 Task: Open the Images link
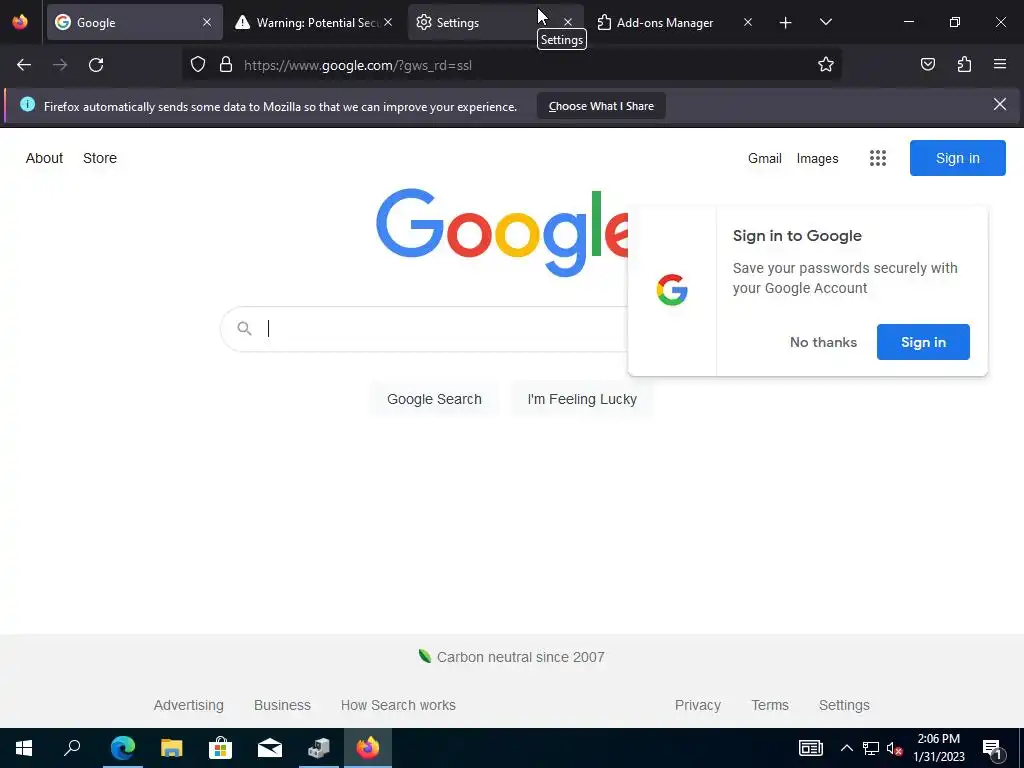coord(817,158)
